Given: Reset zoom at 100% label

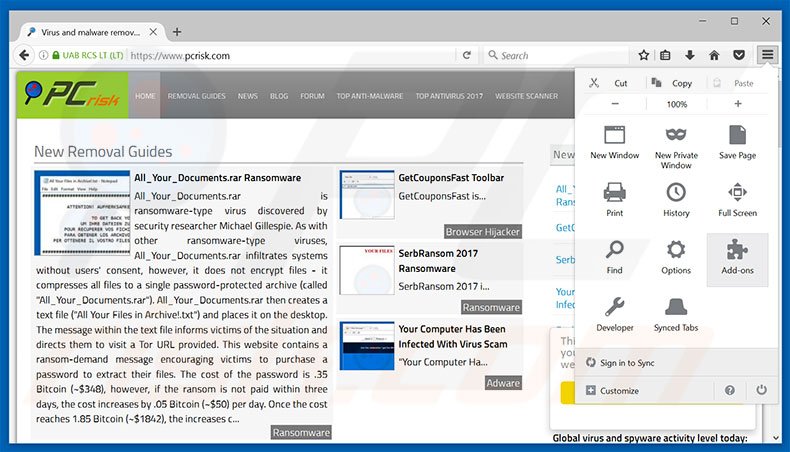Looking at the screenshot, I should pyautogui.click(x=677, y=104).
